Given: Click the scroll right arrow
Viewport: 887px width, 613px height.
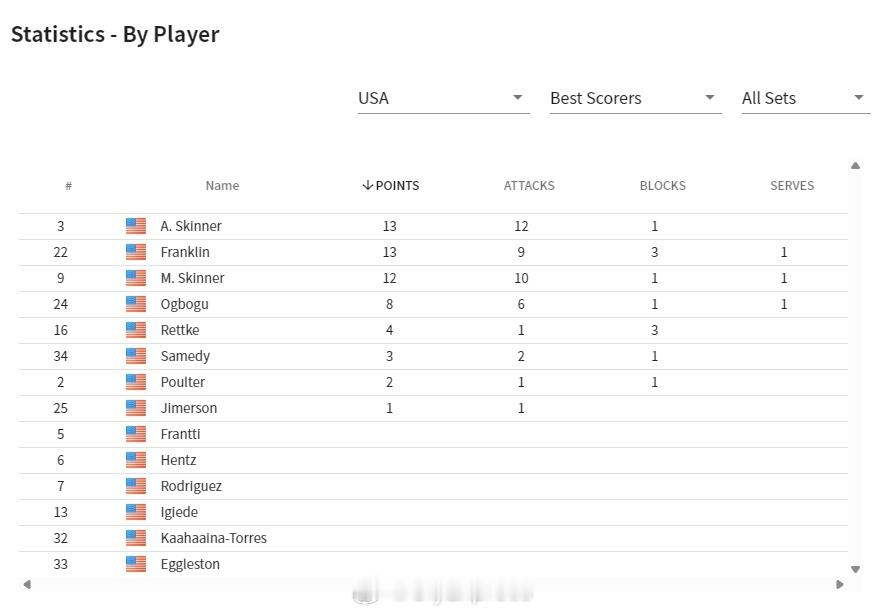Looking at the screenshot, I should click(x=839, y=584).
